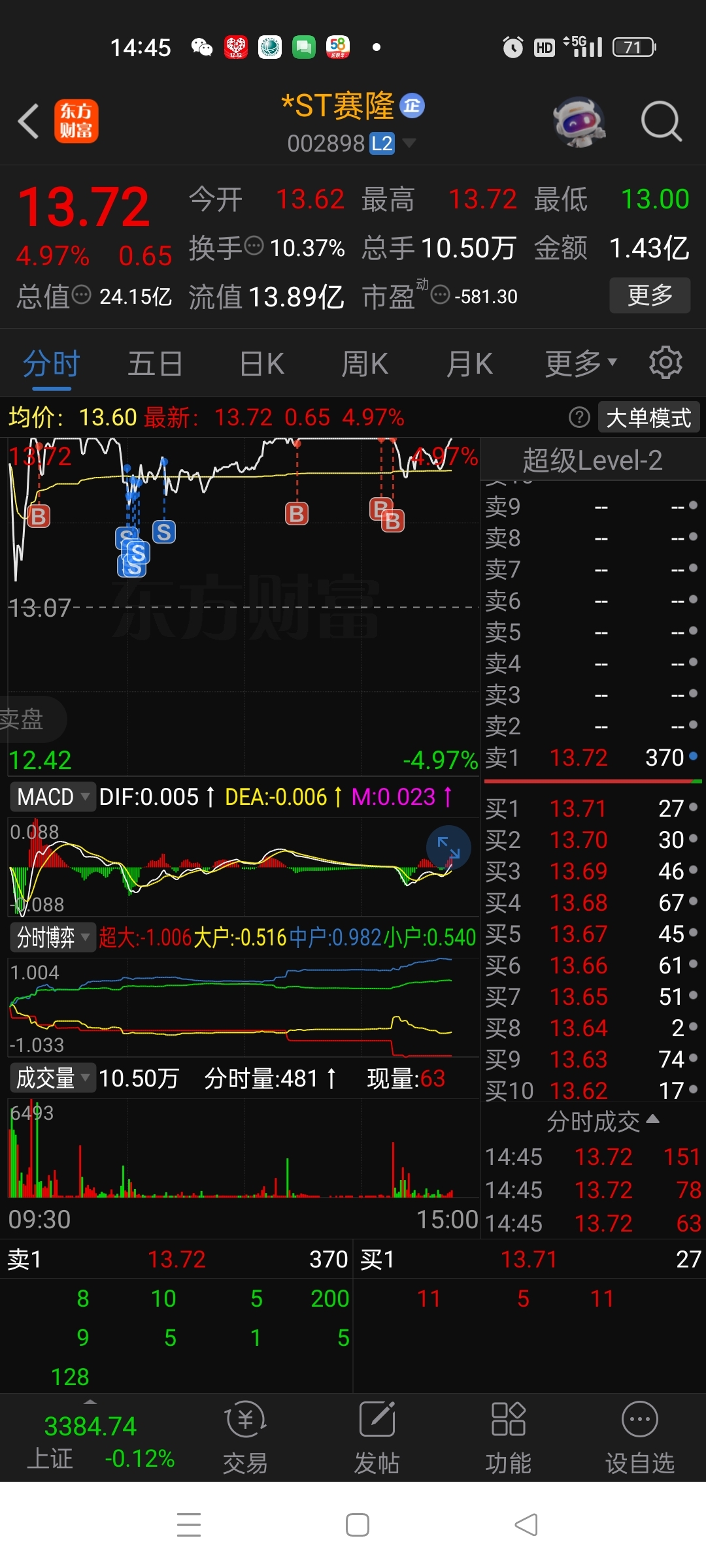Screen dimensions: 706x1568
Task: Expand the stock code dropdown arrow
Action: (x=409, y=142)
